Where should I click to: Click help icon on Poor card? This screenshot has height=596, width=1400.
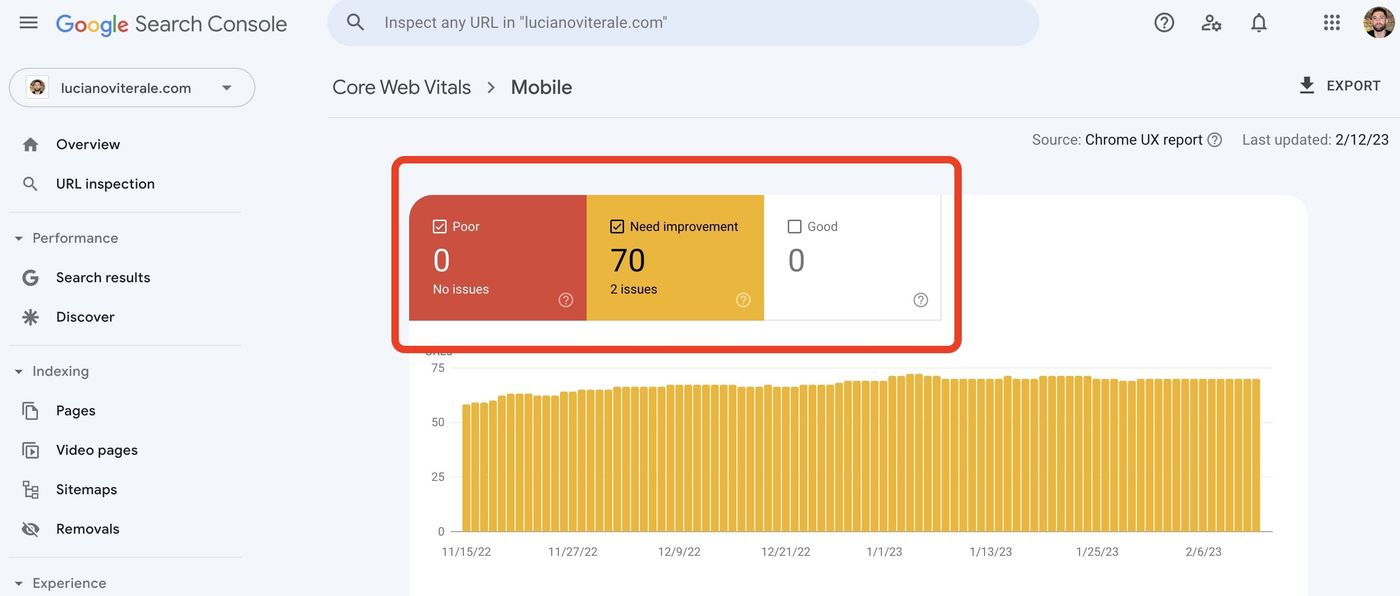(x=566, y=300)
